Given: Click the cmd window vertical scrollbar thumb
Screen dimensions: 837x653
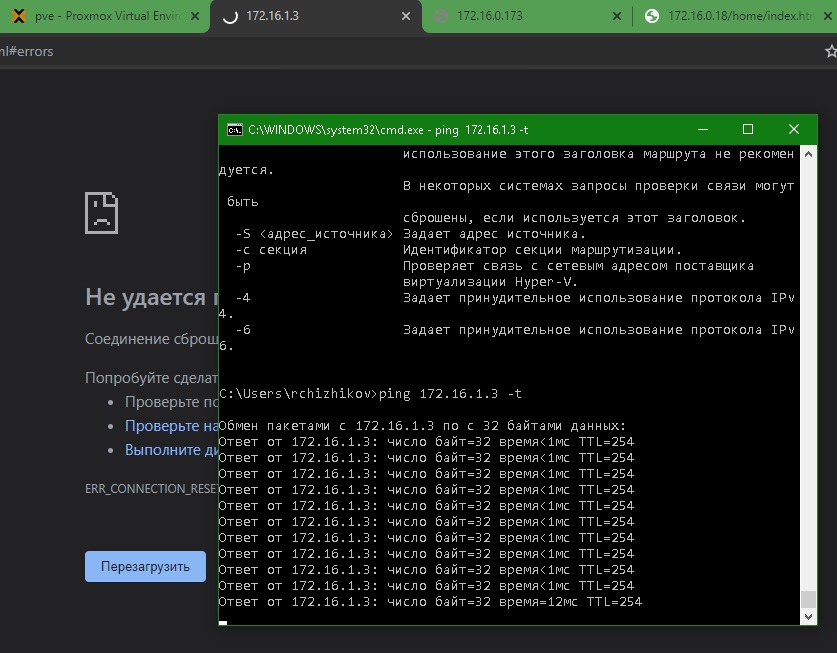Looking at the screenshot, I should point(809,600).
